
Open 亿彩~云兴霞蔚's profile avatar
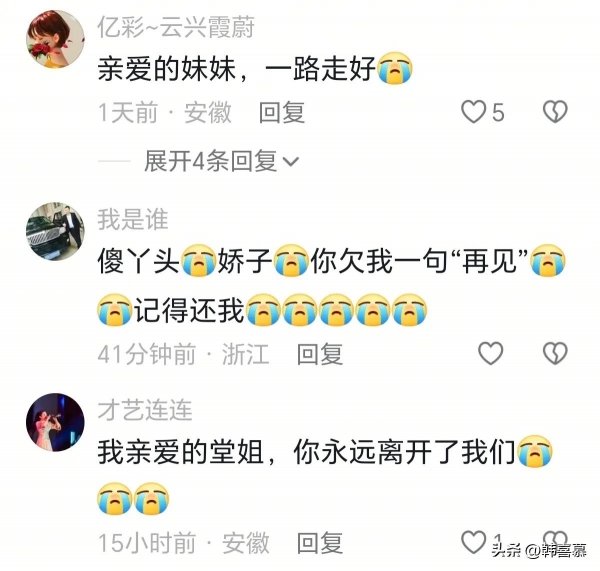coord(55,39)
